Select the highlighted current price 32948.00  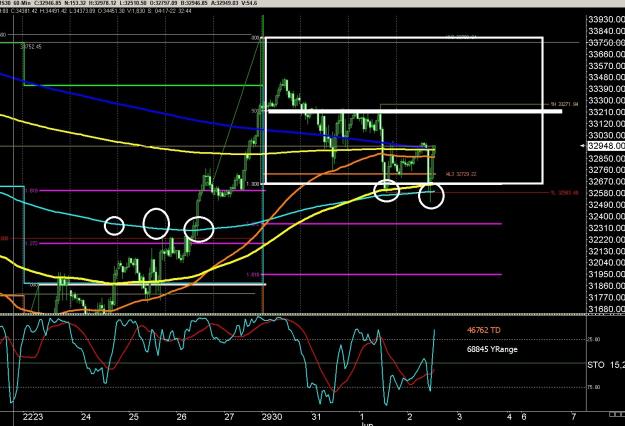tap(606, 146)
